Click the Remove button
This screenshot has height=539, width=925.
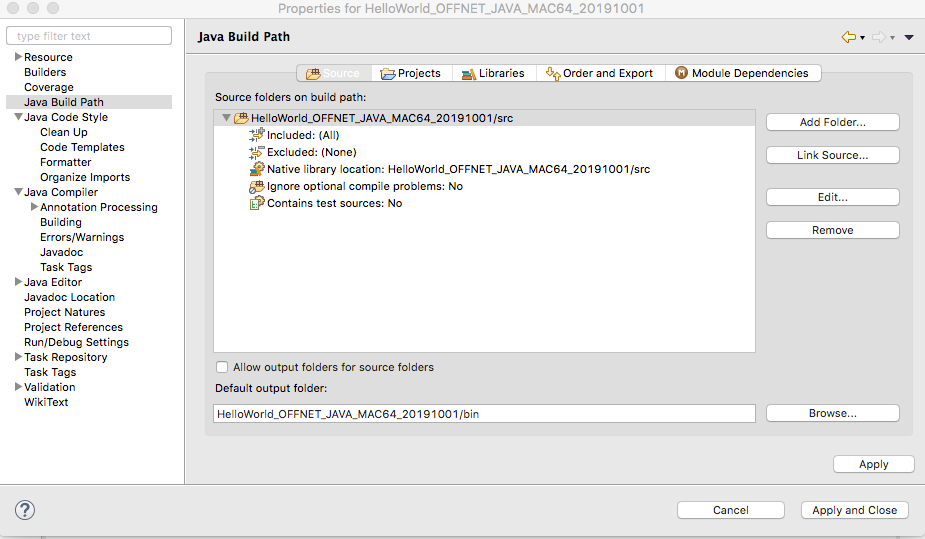[x=832, y=230]
